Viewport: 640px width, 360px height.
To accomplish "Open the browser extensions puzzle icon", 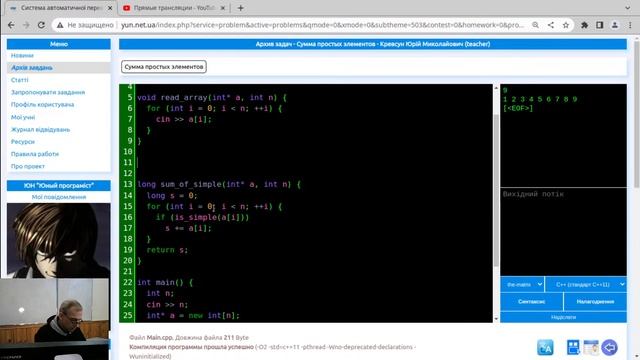I will pos(584,25).
